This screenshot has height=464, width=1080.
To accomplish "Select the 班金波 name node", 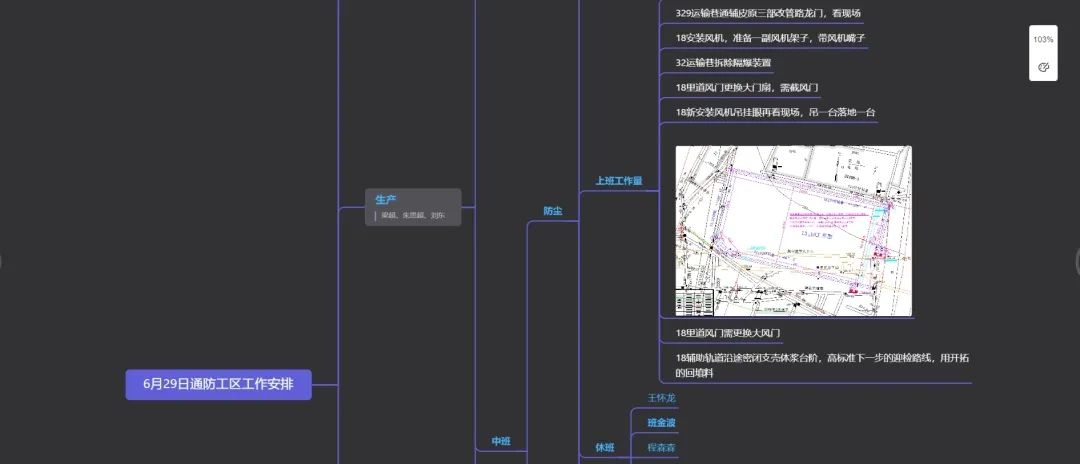I will [x=661, y=423].
